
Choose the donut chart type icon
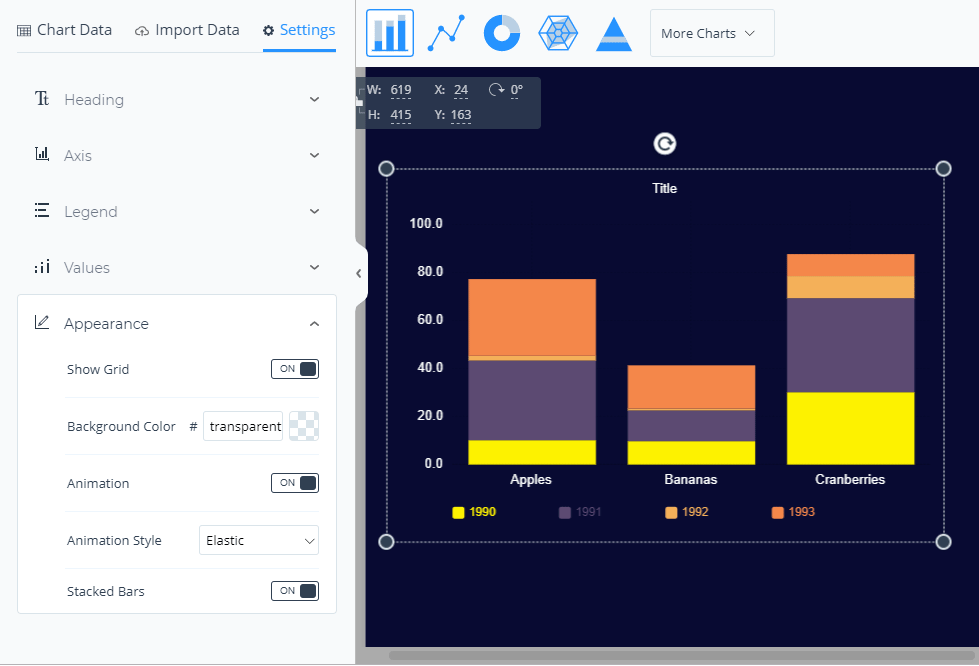[502, 33]
